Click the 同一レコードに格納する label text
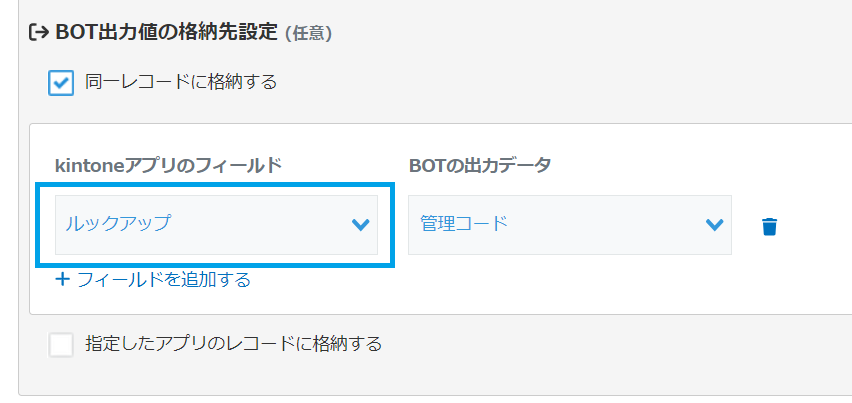This screenshot has width=852, height=403. [181, 82]
